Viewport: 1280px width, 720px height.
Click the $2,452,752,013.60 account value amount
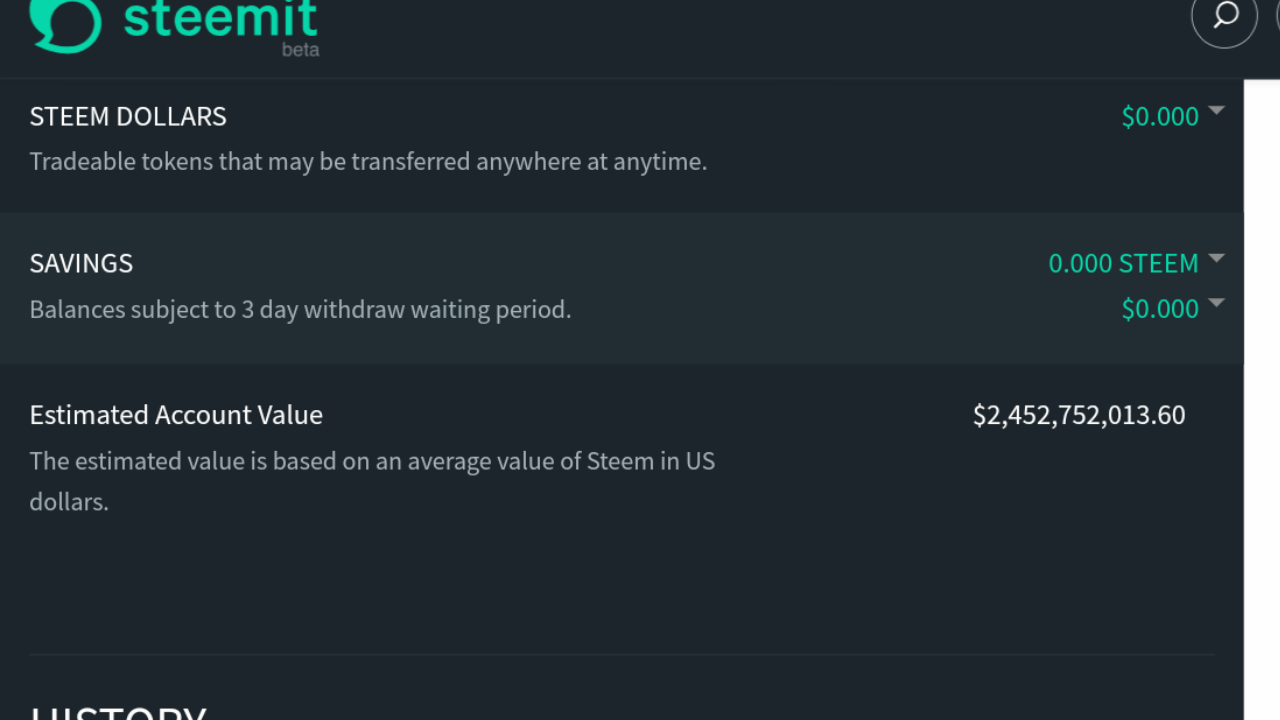click(1079, 415)
